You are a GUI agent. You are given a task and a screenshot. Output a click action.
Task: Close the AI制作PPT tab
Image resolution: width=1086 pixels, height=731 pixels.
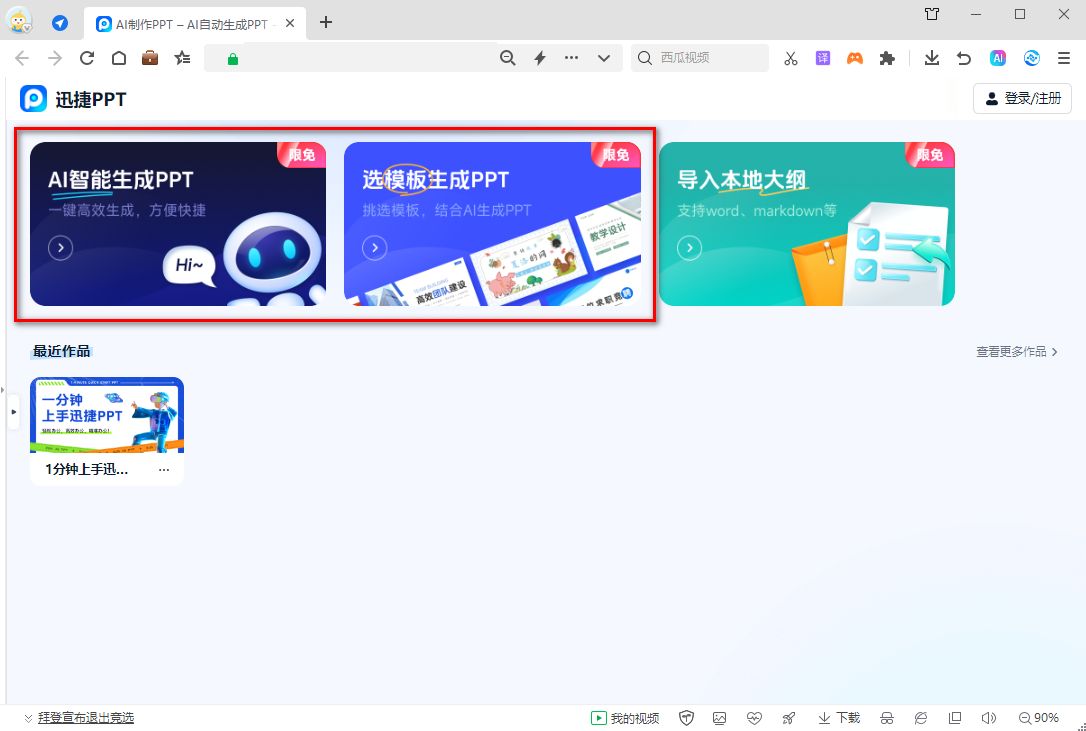tap(290, 23)
